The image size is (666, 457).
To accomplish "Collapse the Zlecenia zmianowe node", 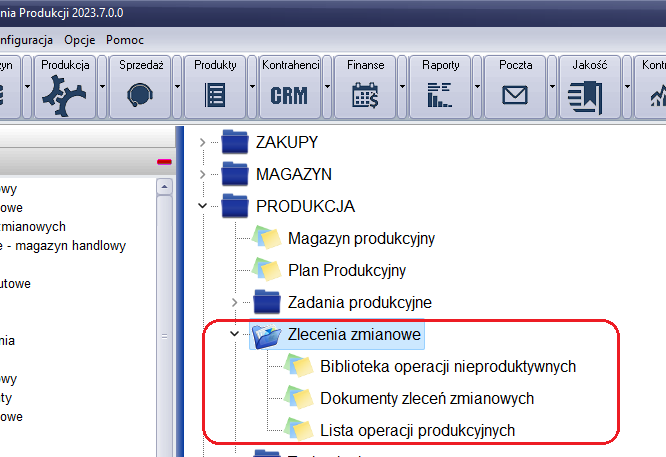I will coord(234,335).
